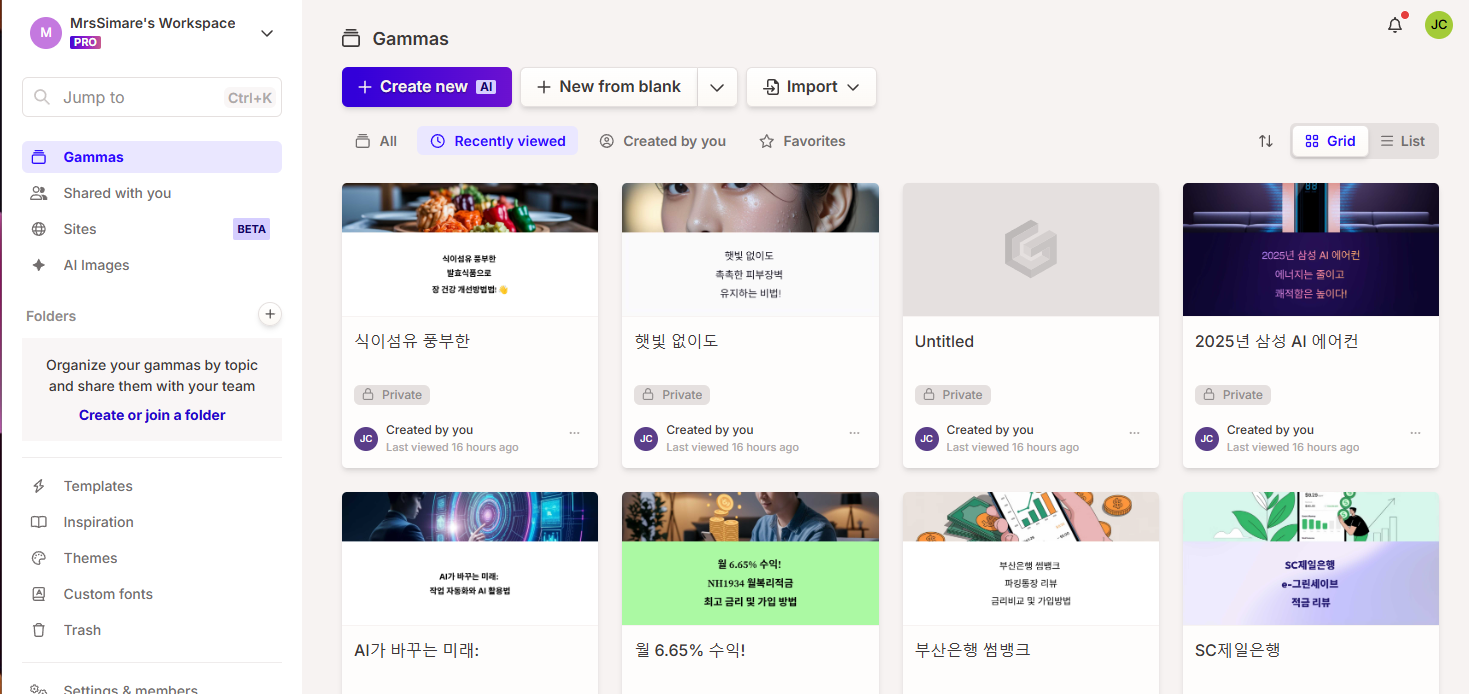The width and height of the screenshot is (1469, 694).
Task: Open Gammas in the sidebar
Action: click(x=152, y=157)
